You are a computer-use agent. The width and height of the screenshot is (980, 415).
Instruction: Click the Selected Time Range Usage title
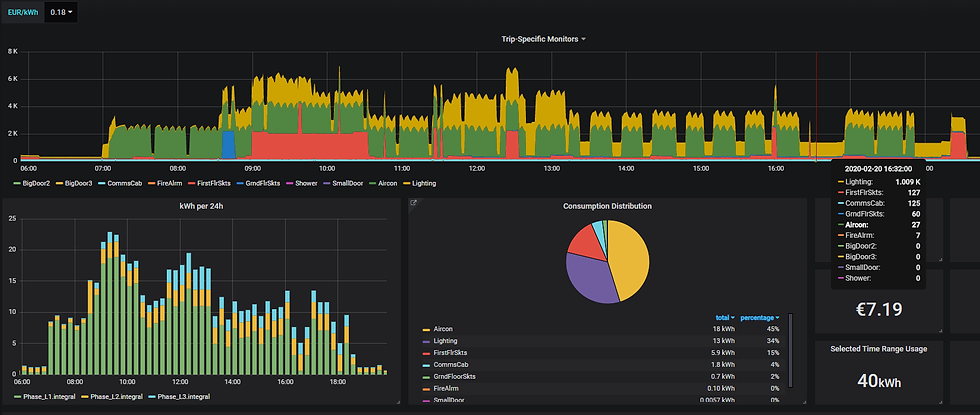tap(878, 349)
